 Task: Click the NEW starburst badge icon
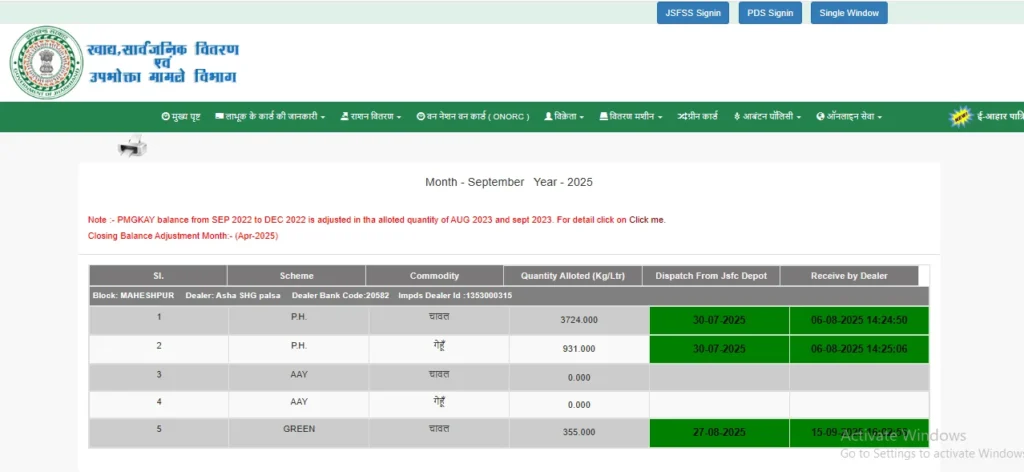[x=960, y=118]
